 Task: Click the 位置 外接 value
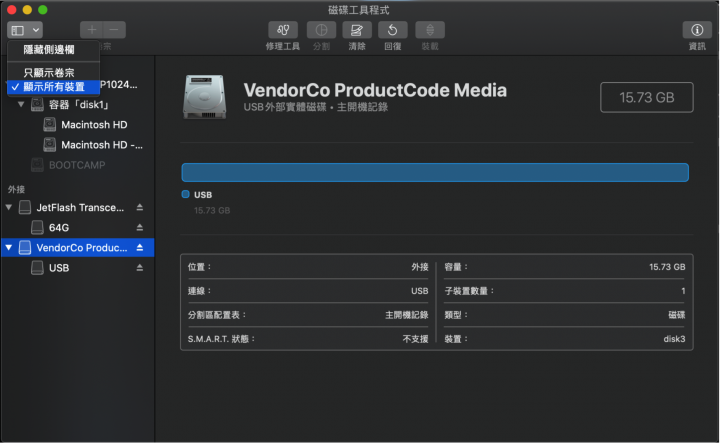[x=420, y=267]
